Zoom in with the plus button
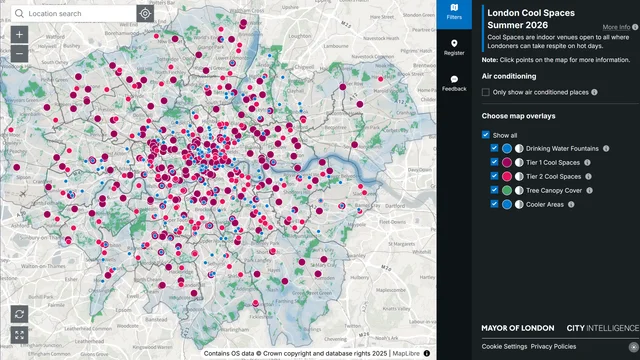 [x=19, y=35]
